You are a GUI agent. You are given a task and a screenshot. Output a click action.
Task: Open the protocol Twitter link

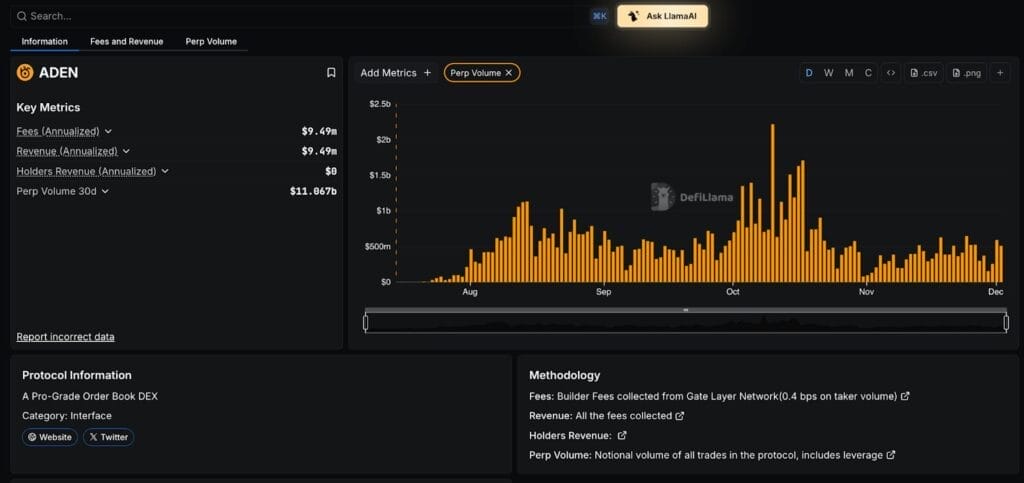[x=108, y=437]
